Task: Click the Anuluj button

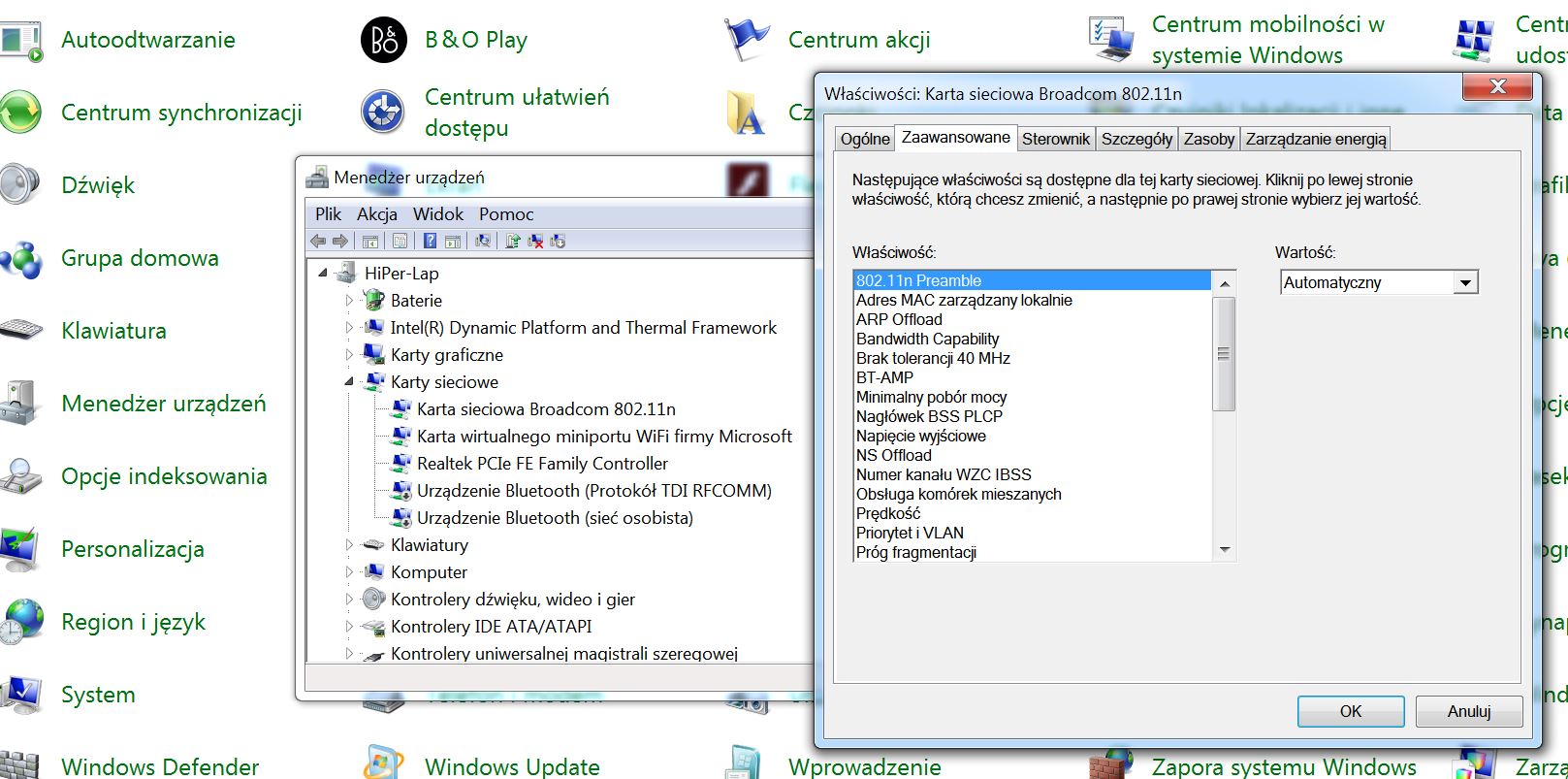Action: pos(1468,711)
